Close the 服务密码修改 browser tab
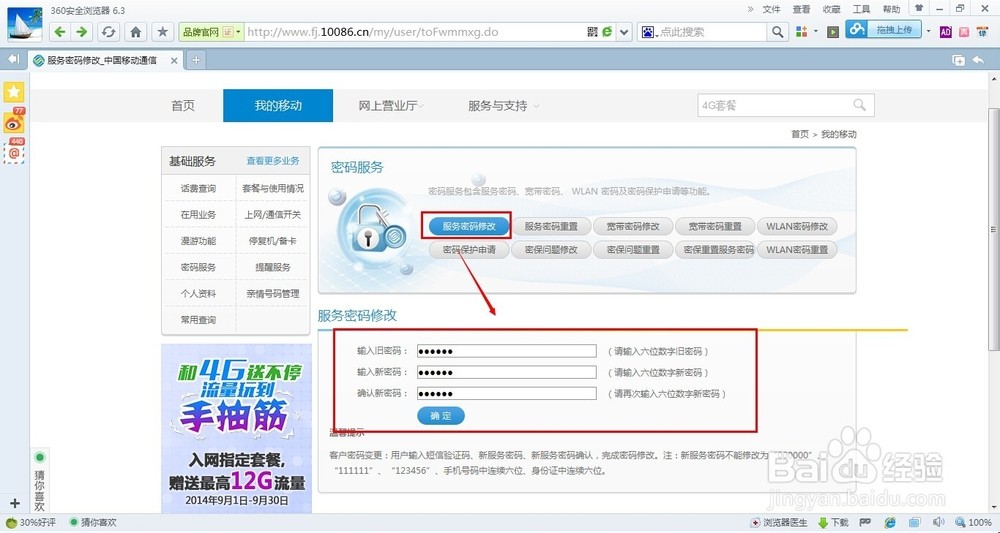This screenshot has width=1000, height=533. (x=174, y=61)
